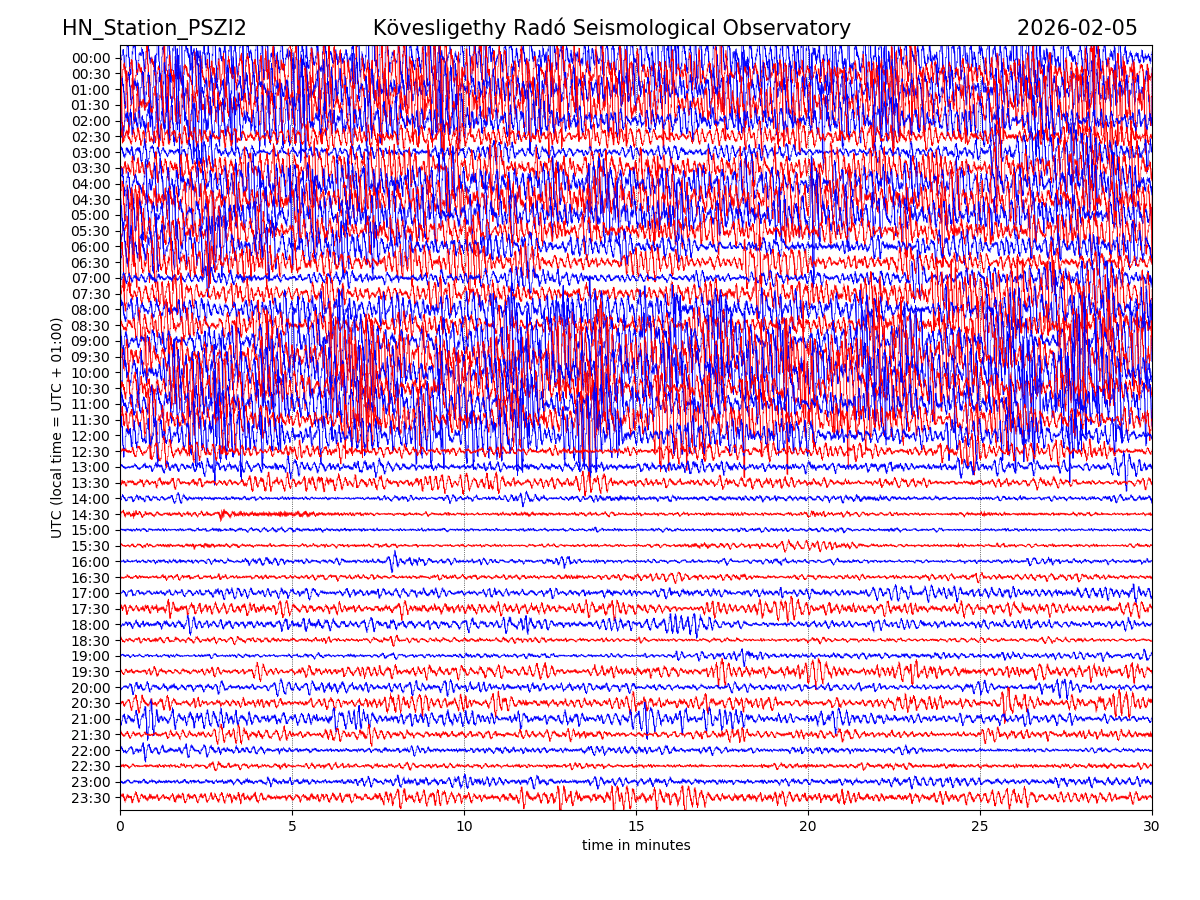
Task: Click the vertical UTC local time axis label
Action: tap(57, 427)
